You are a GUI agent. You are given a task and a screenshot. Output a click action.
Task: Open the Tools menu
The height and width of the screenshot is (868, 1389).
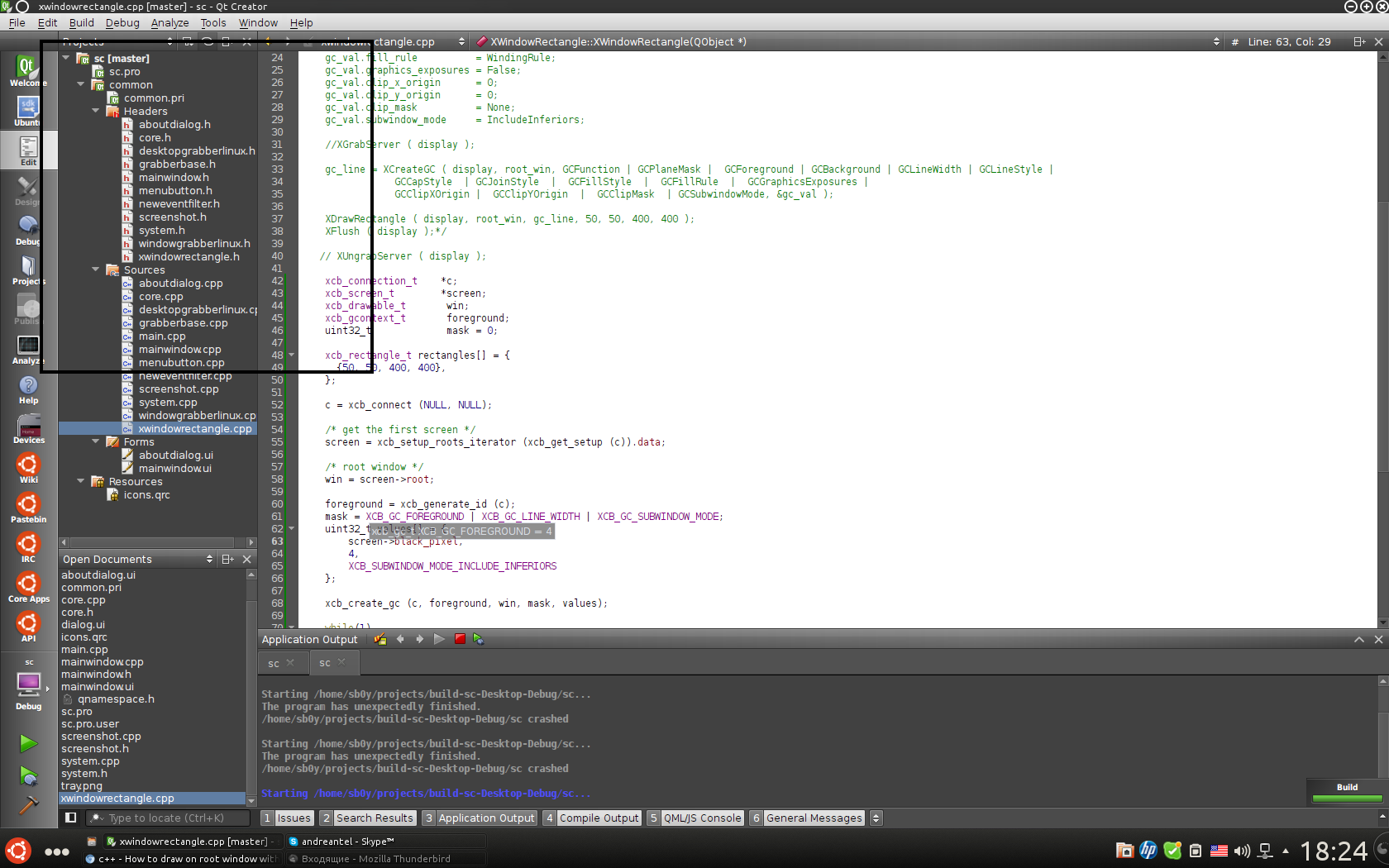coord(213,23)
